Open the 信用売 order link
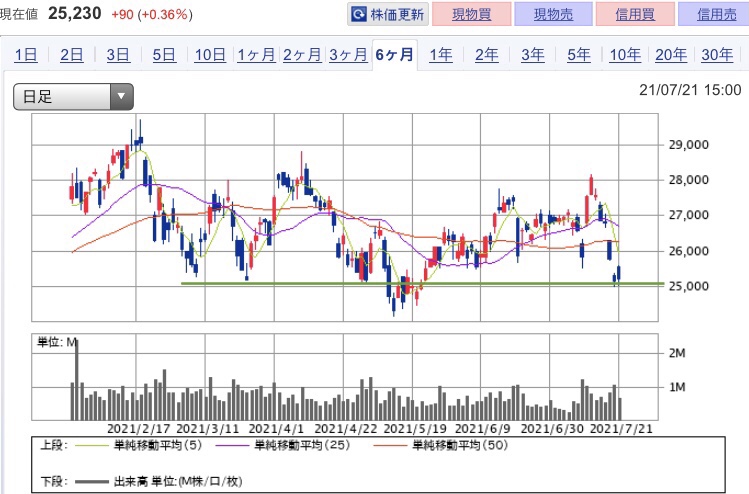 [715, 14]
